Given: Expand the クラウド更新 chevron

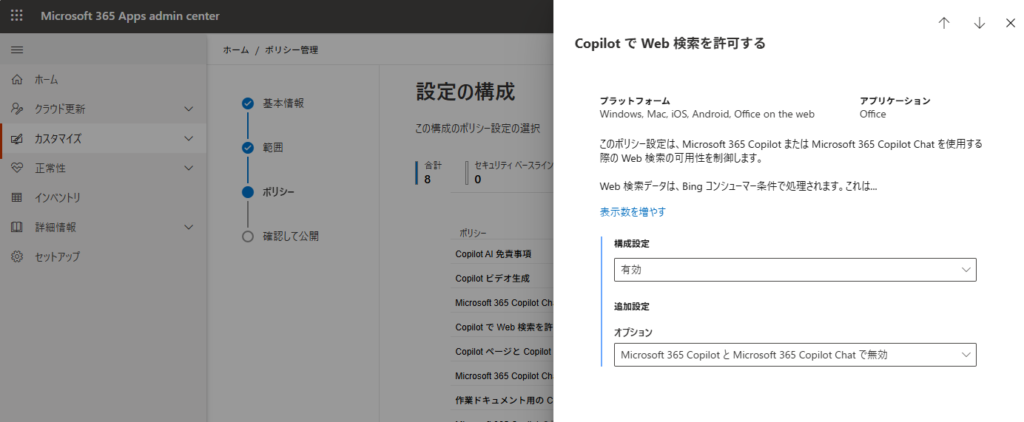Looking at the screenshot, I should click(189, 109).
